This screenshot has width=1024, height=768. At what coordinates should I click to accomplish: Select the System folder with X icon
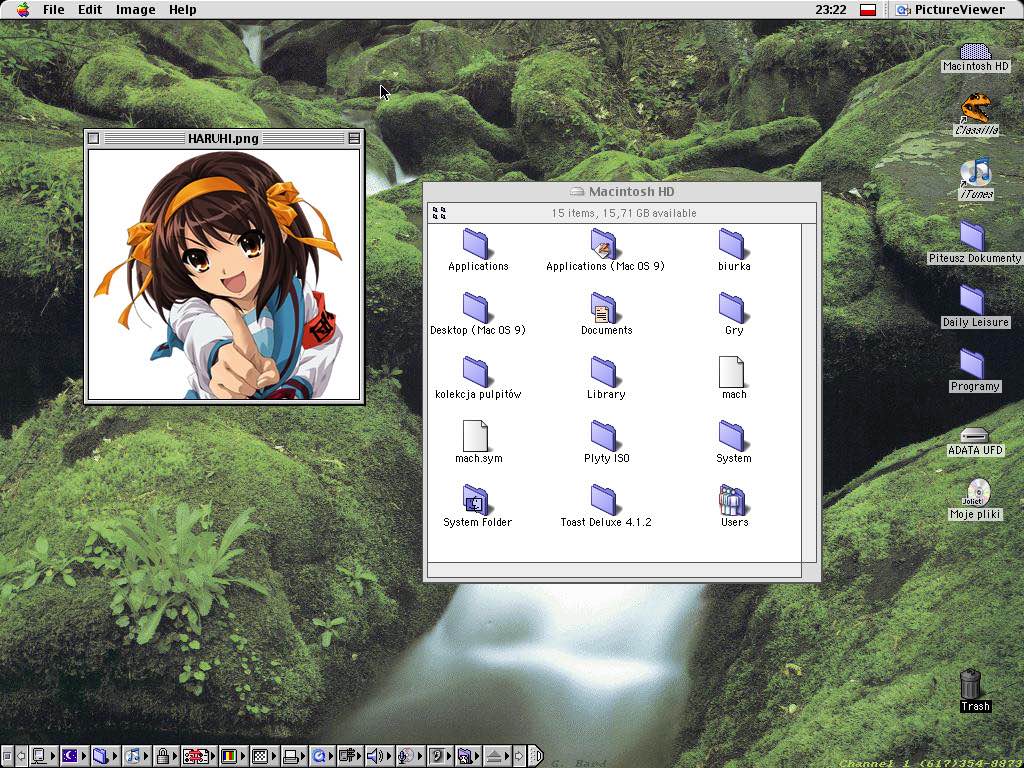tap(733, 441)
